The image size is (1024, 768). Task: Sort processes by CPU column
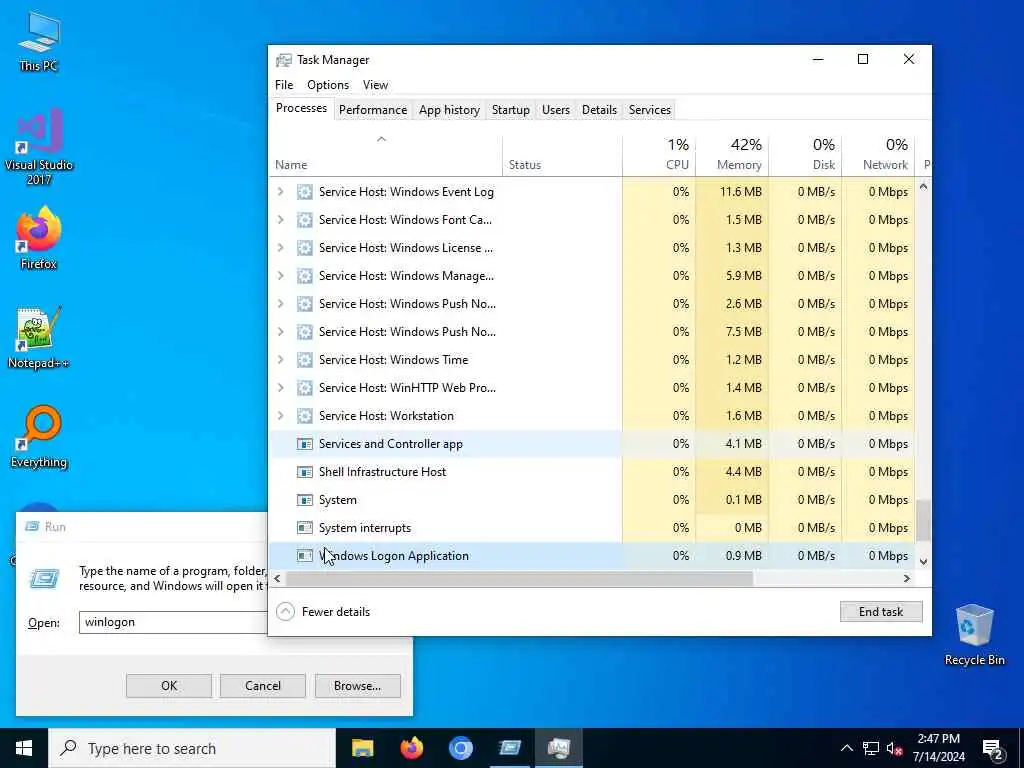(x=659, y=155)
